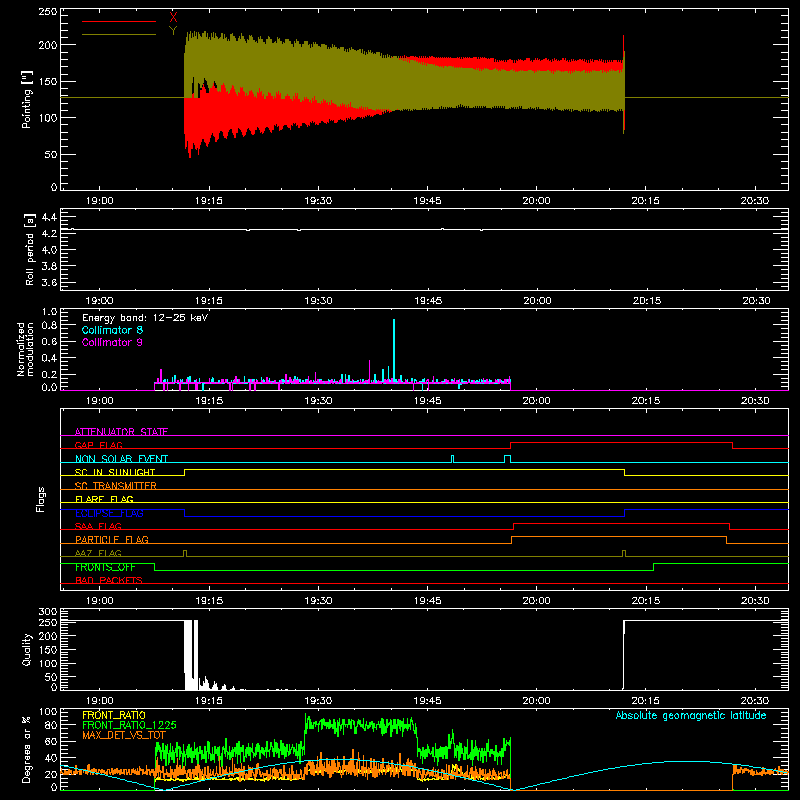Click the first cyan NON_SOLAR_EVENT pulse
This screenshot has height=800, width=800.
453,459
